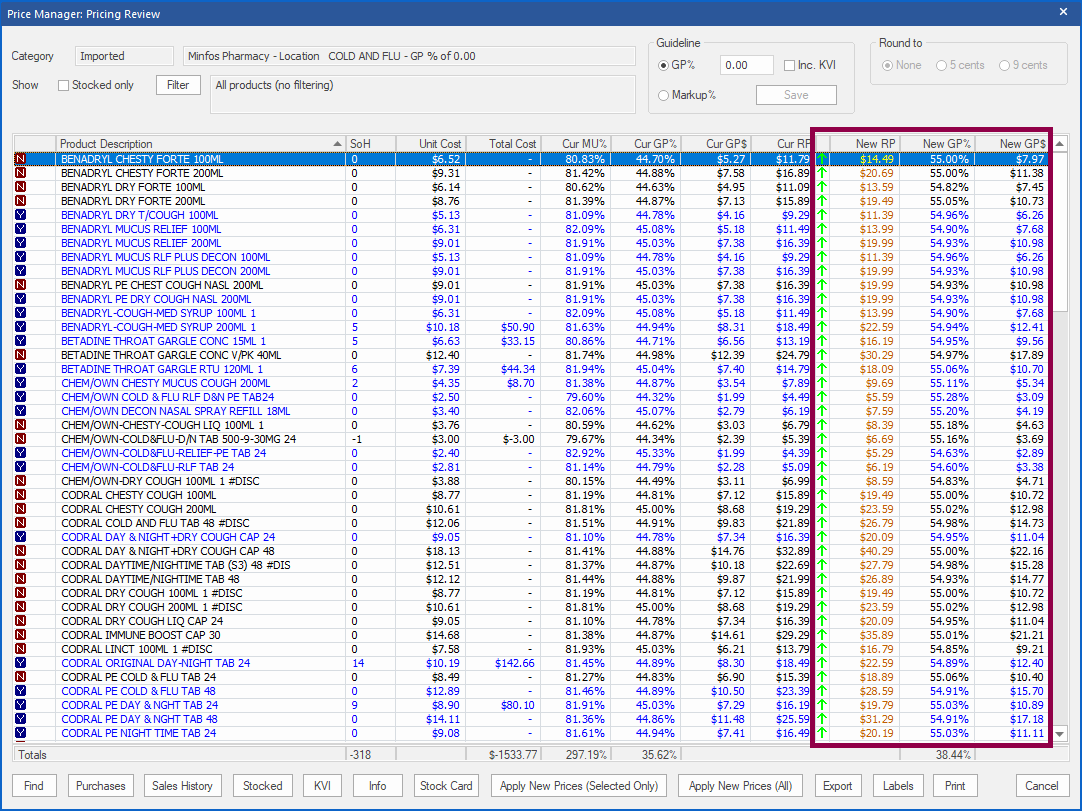This screenshot has height=811, width=1082.
Task: Click green price-increase arrow for CODRAL PE NIGHT TIME TAB 24
Action: point(821,733)
